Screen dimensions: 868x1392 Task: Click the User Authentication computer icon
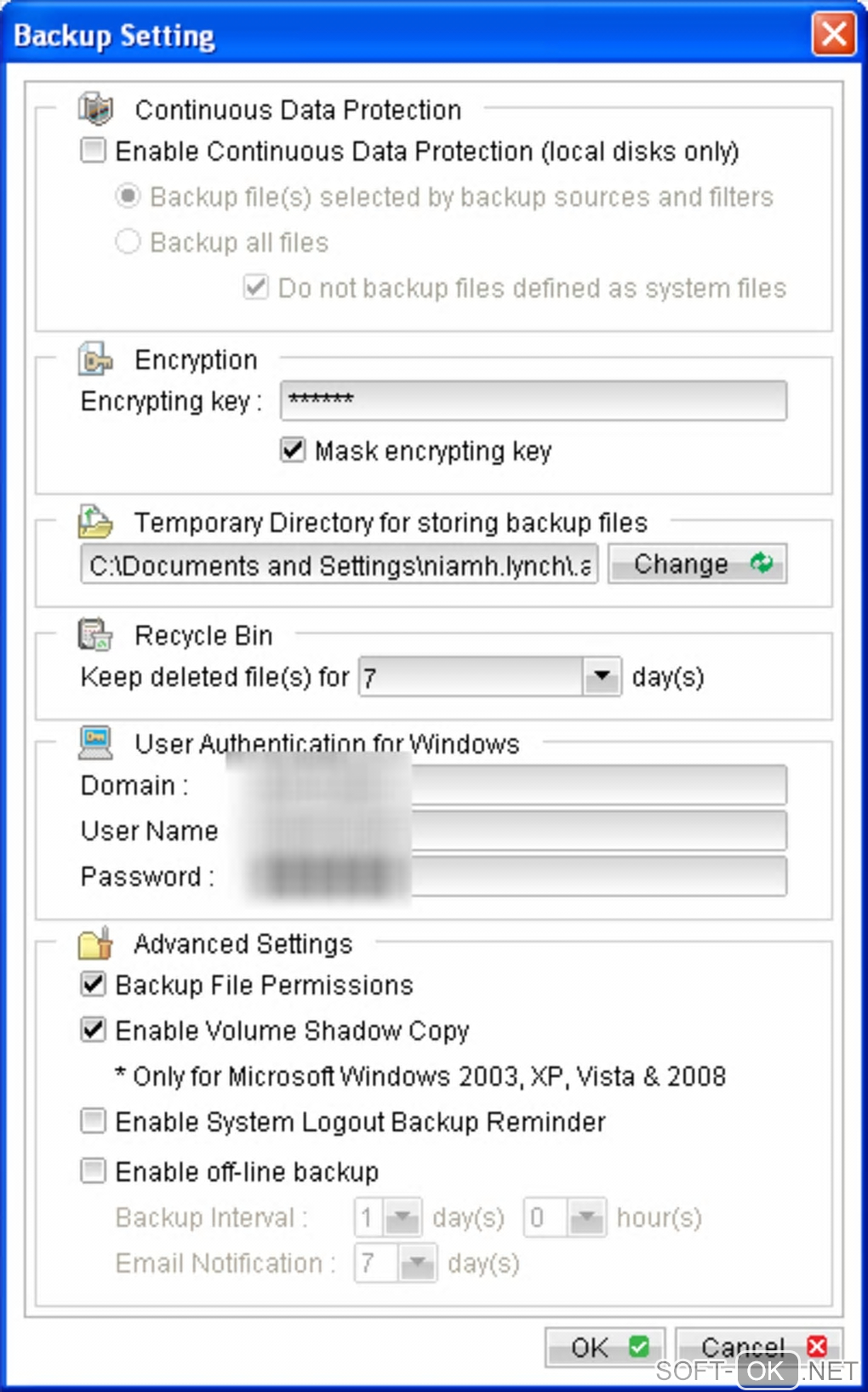95,742
